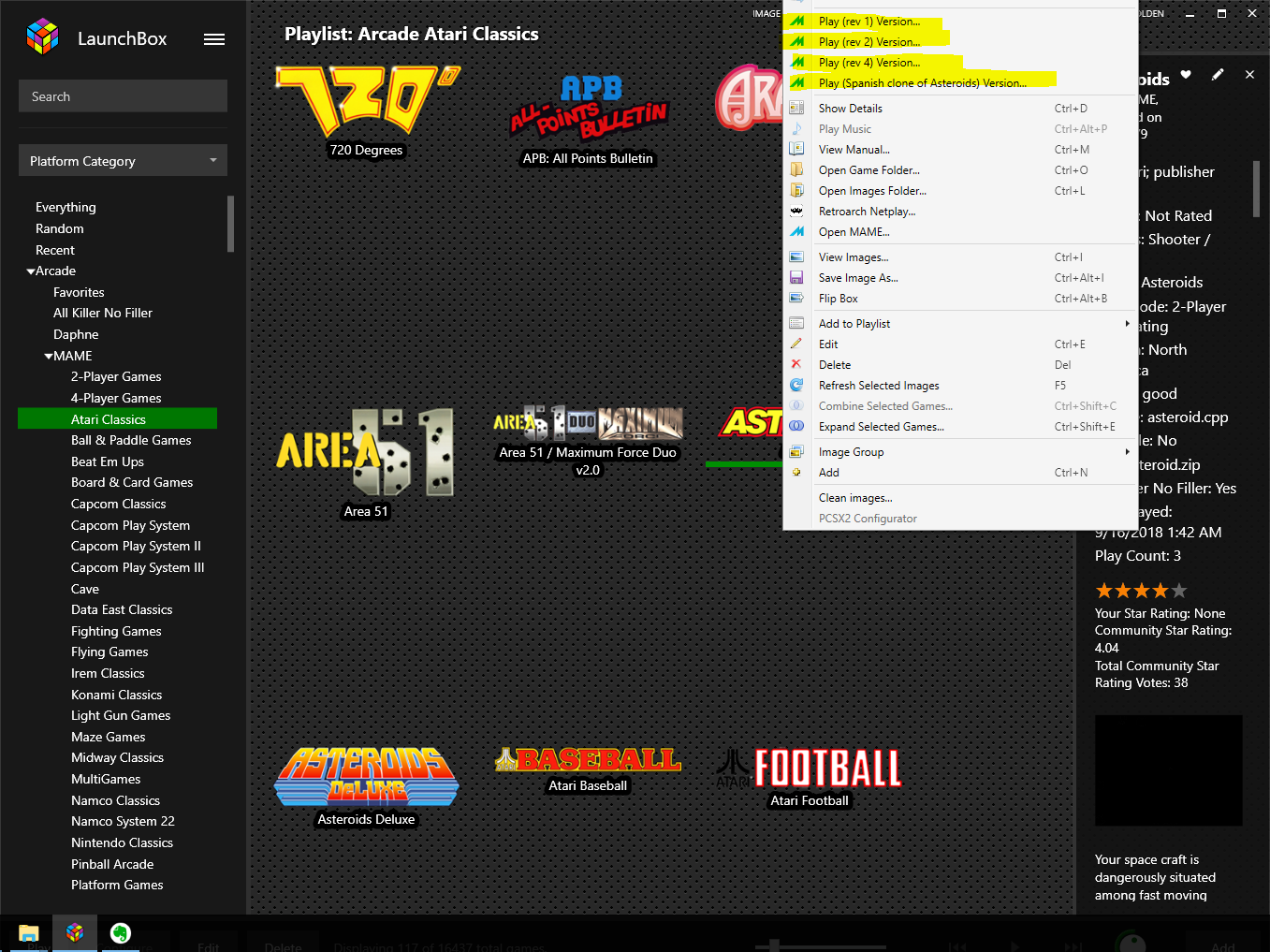
Task: Click the Open Images Folder icon
Action: coord(796,190)
